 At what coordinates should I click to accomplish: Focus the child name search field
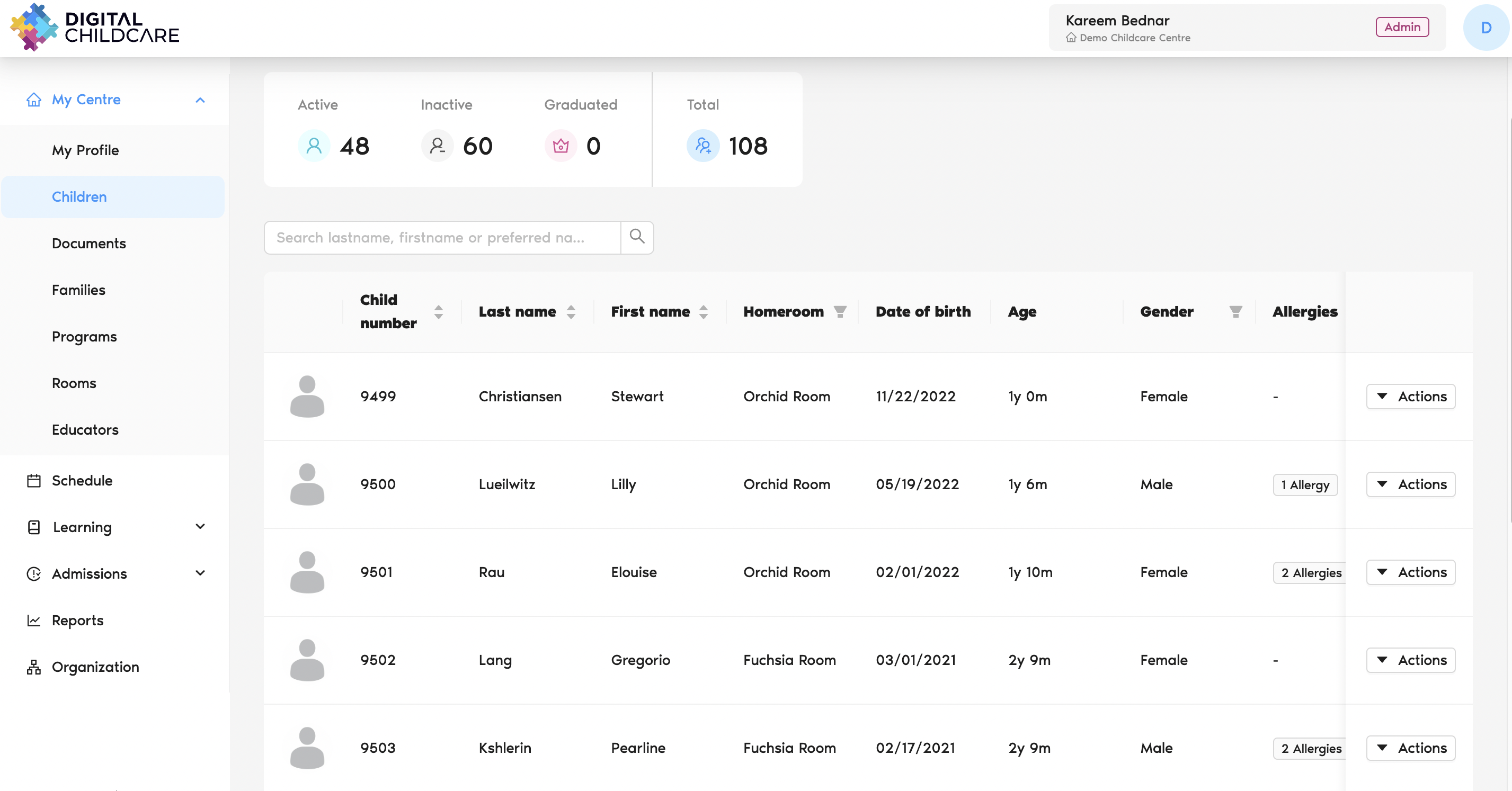(x=442, y=237)
